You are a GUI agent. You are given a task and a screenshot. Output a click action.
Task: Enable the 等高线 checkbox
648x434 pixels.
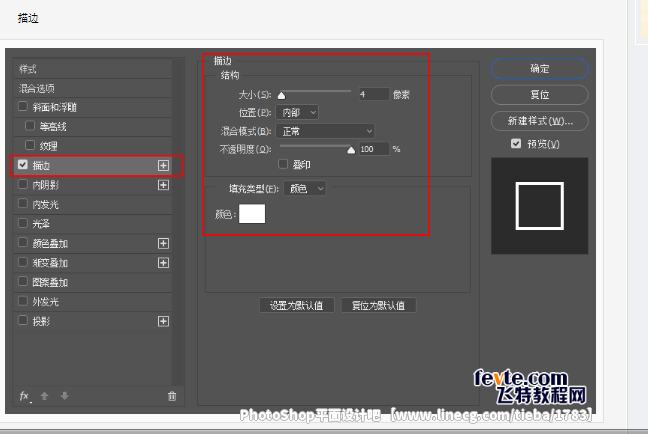click(30, 126)
